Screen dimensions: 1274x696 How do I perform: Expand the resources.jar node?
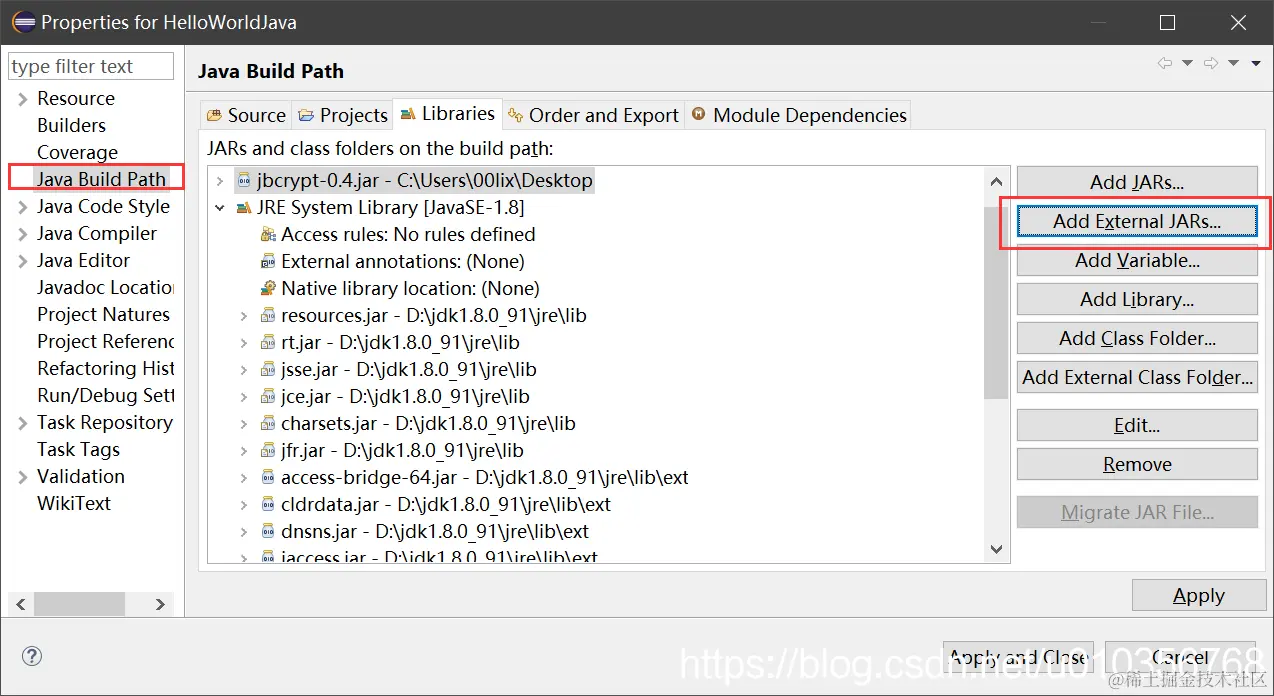pos(244,316)
